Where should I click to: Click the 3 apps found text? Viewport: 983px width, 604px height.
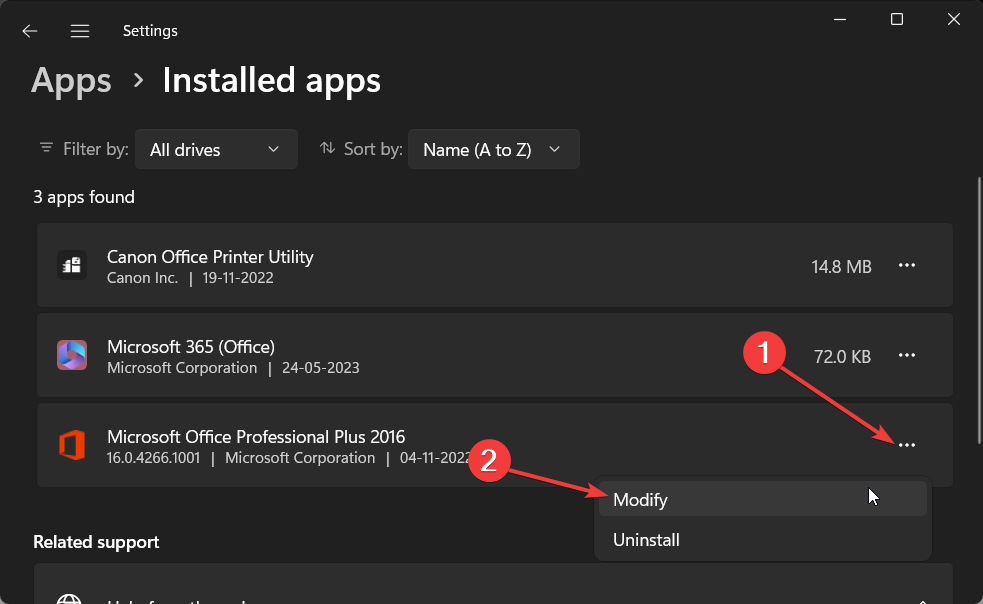[x=84, y=197]
